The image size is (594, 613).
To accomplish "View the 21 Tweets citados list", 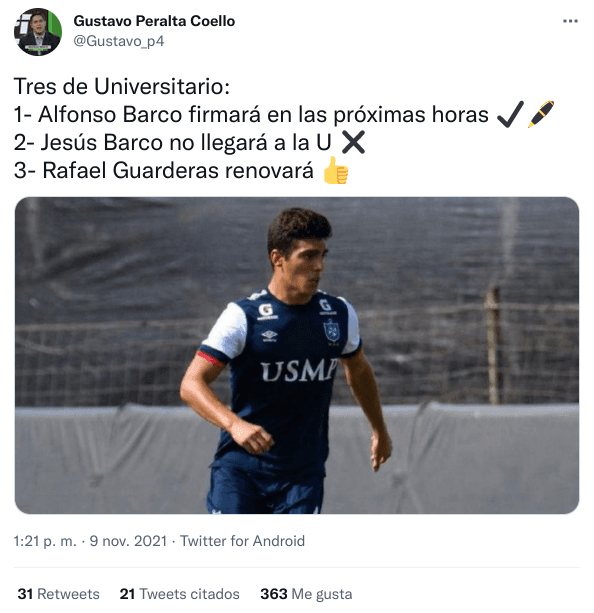I will click(179, 593).
